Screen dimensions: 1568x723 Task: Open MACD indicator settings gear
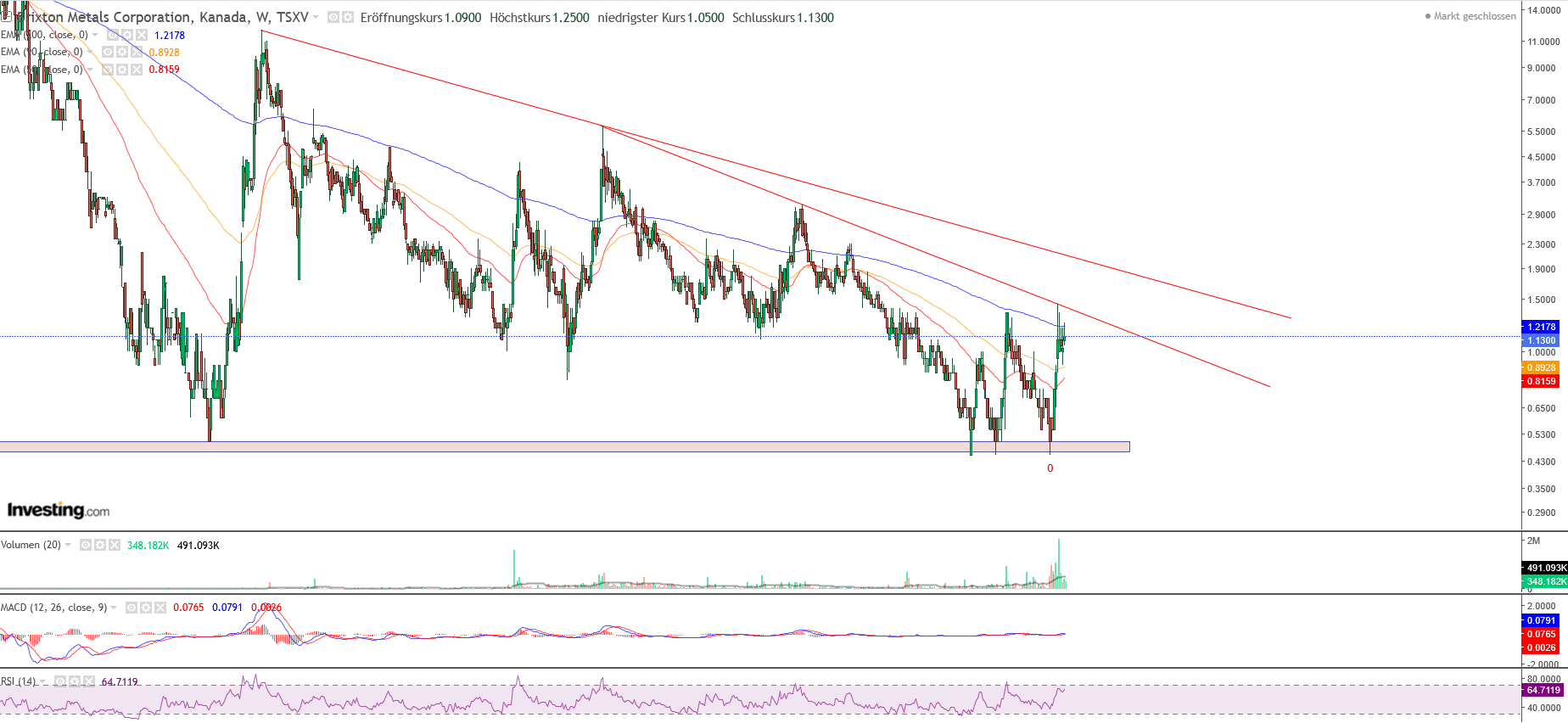[x=145, y=608]
